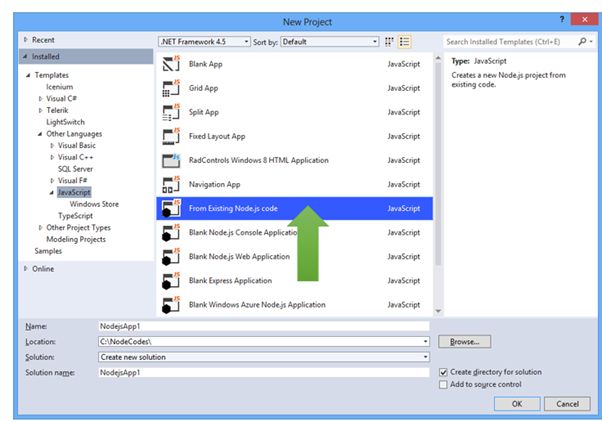Select LightSwitch in the templates tree
The image size is (602, 422).
[x=65, y=122]
